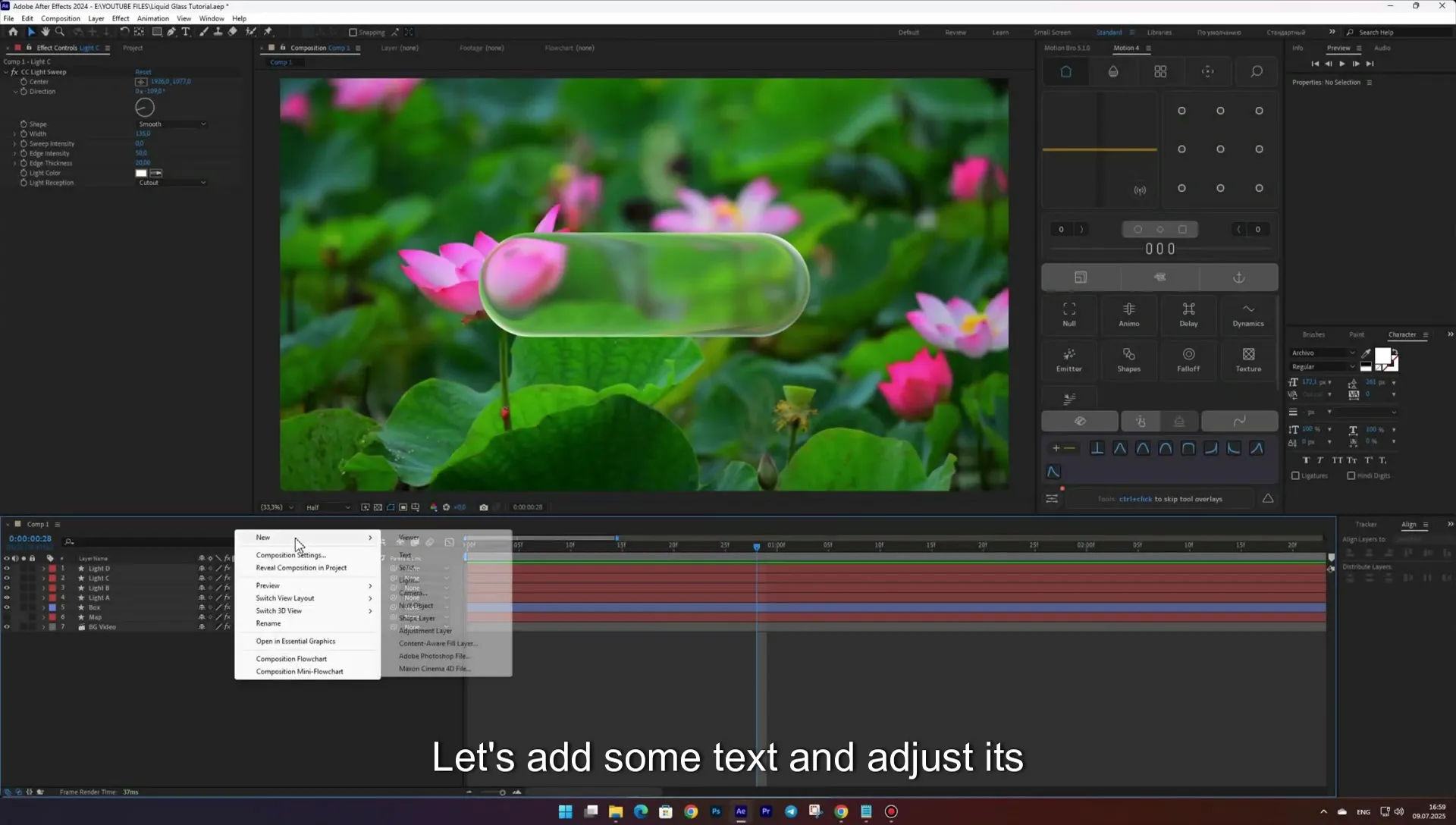Enable the Hindi Digits checkbox
1456x825 pixels.
[1351, 476]
